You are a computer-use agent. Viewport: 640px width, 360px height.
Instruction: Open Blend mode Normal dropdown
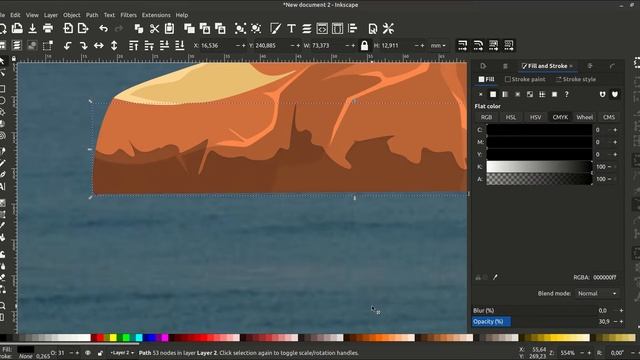click(x=597, y=293)
